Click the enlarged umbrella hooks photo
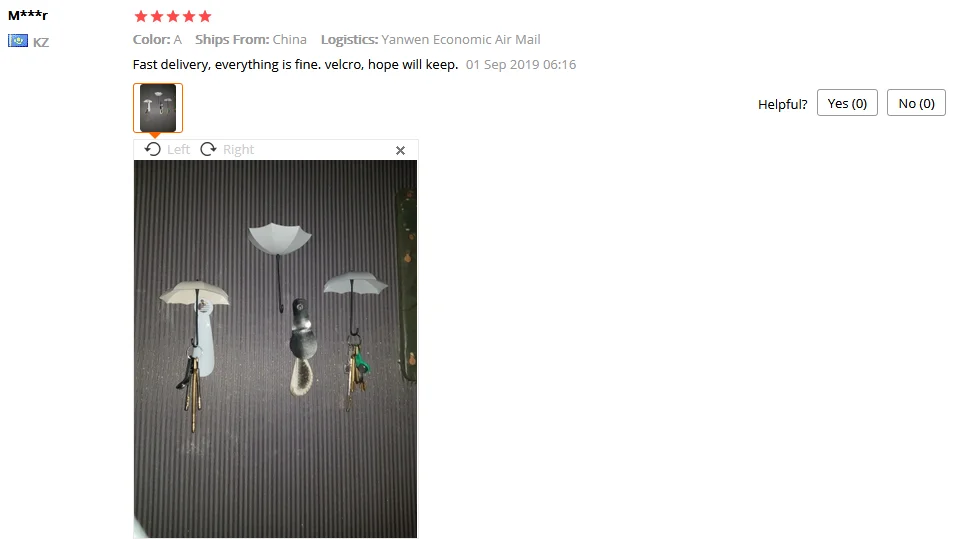This screenshot has height=539, width=953. click(275, 349)
